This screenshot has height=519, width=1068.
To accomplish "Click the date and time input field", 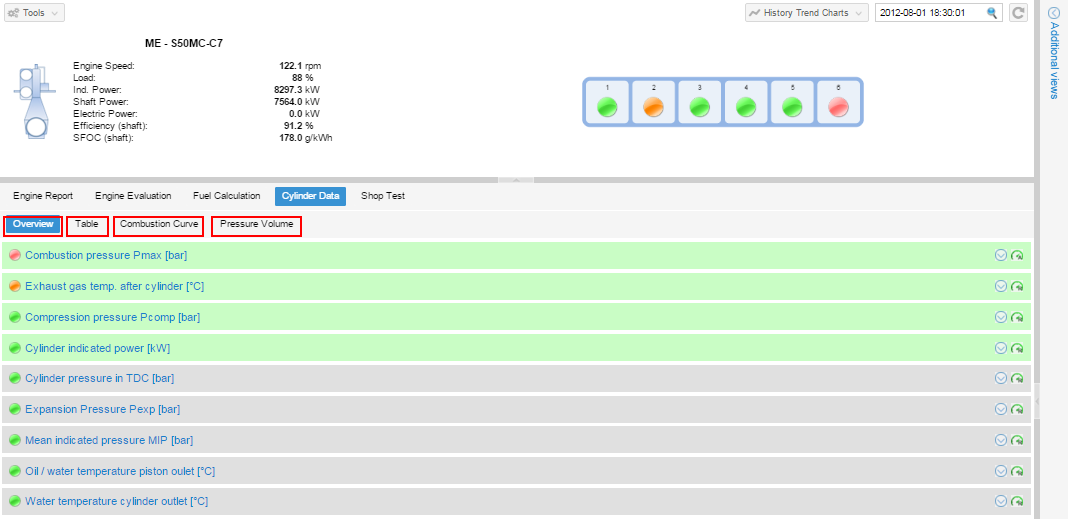I will coord(930,13).
